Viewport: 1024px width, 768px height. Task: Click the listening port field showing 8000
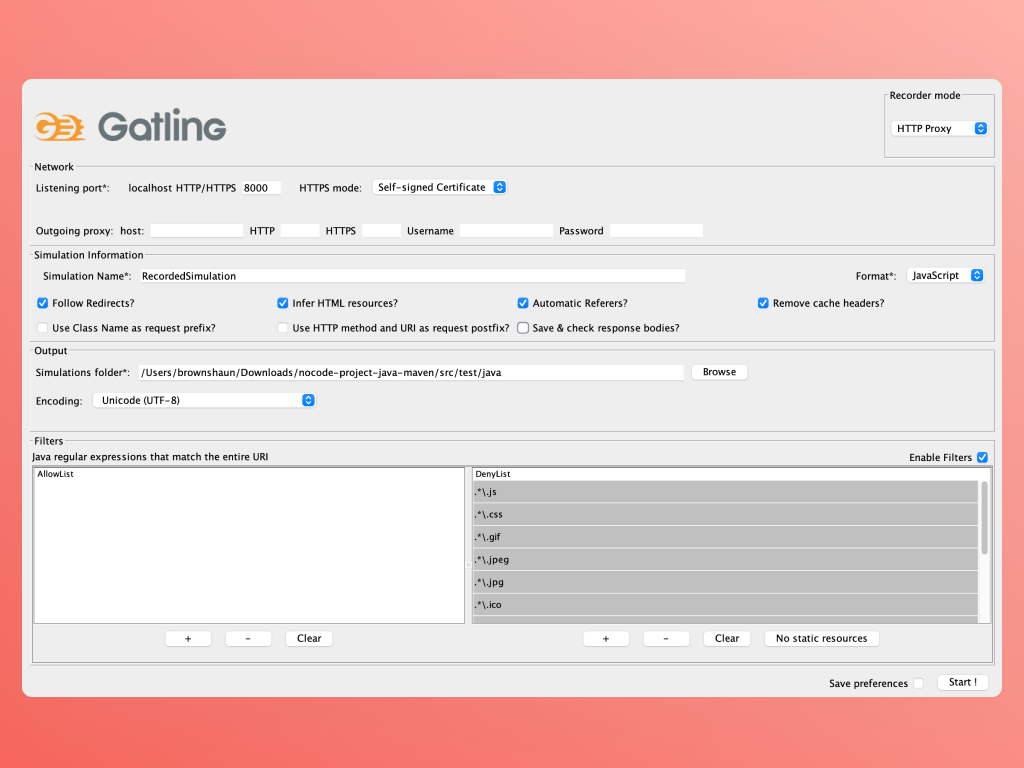261,188
